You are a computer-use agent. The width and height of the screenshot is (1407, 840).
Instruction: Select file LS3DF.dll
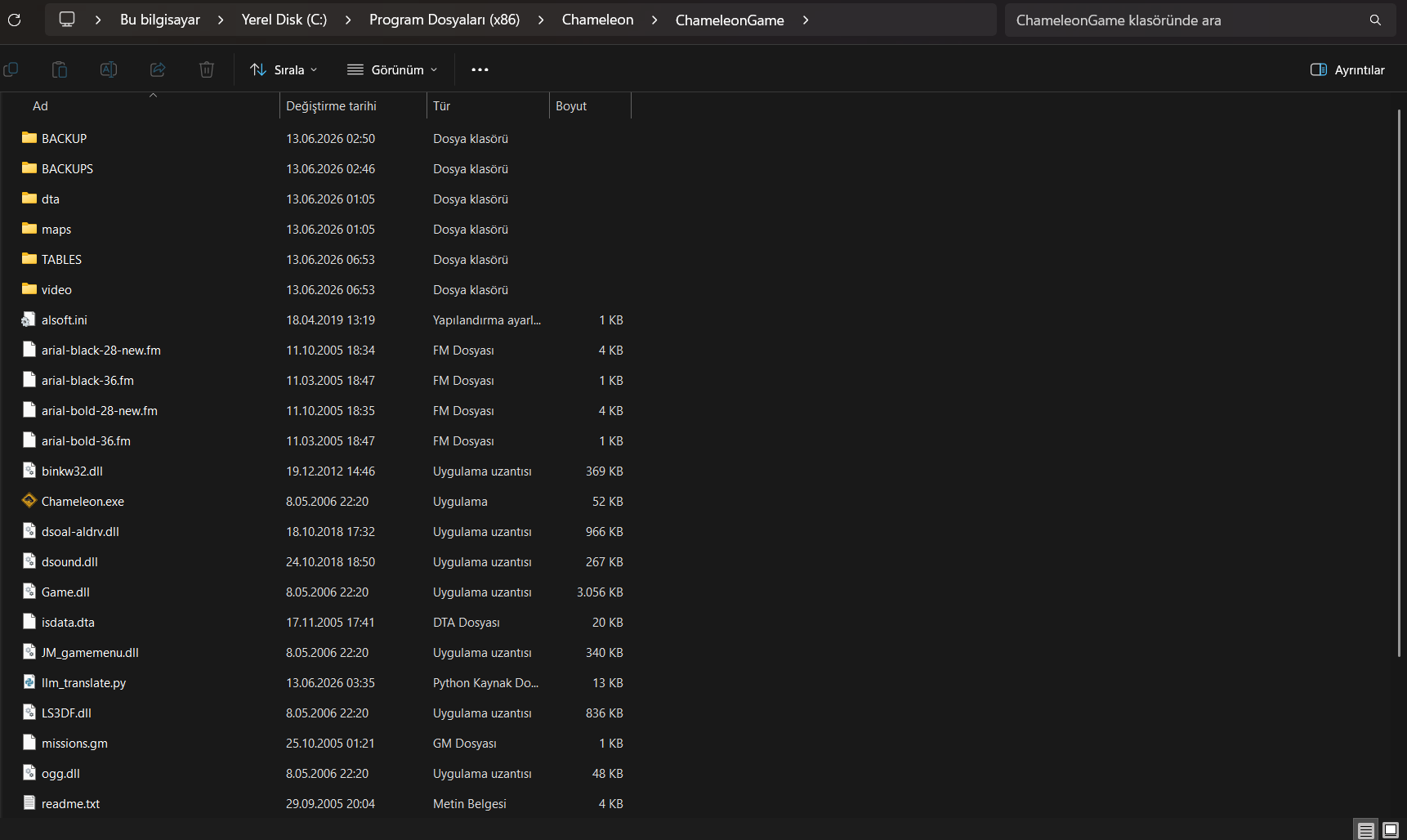coord(66,713)
